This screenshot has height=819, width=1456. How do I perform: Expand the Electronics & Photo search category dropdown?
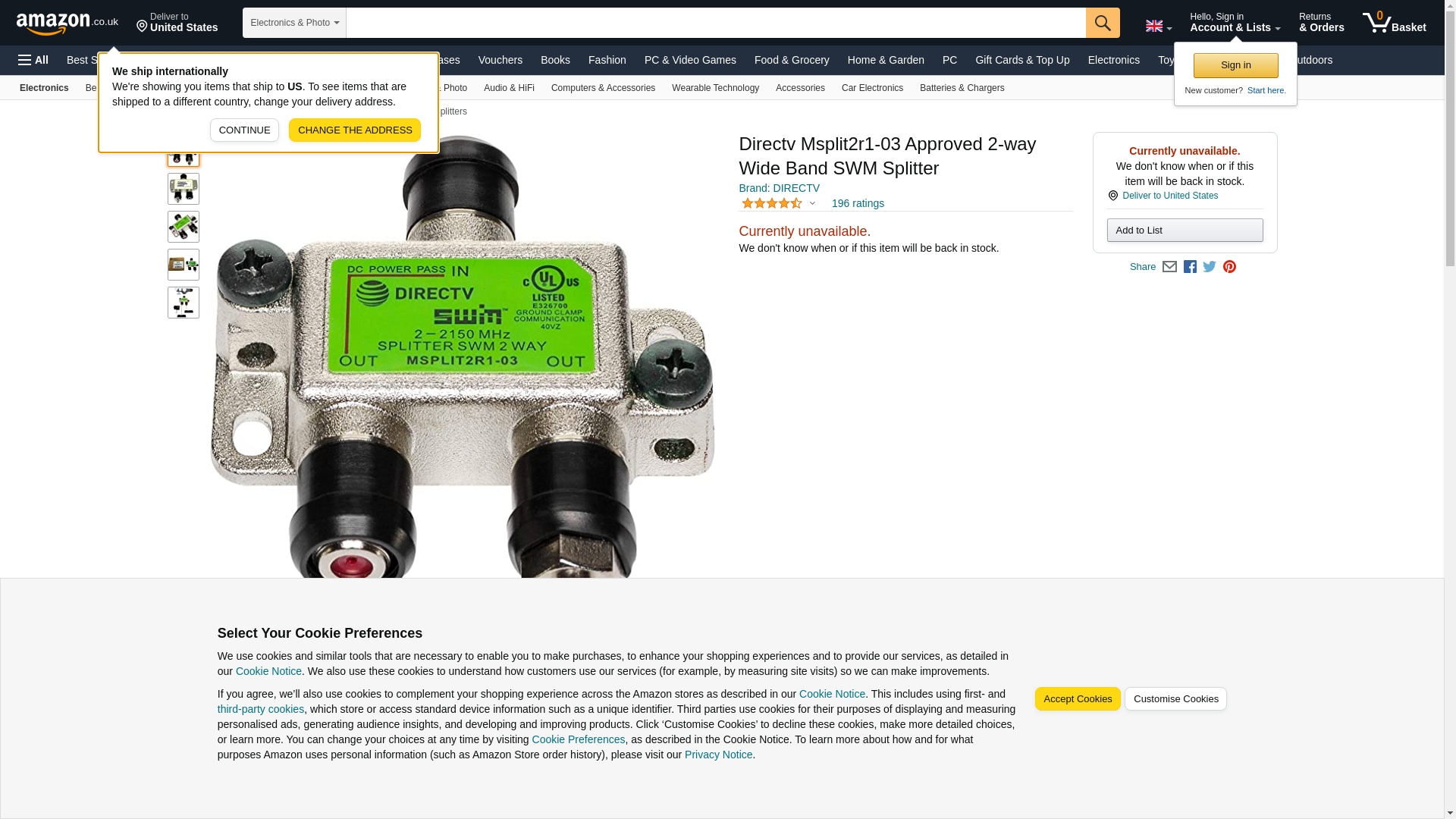click(x=294, y=23)
